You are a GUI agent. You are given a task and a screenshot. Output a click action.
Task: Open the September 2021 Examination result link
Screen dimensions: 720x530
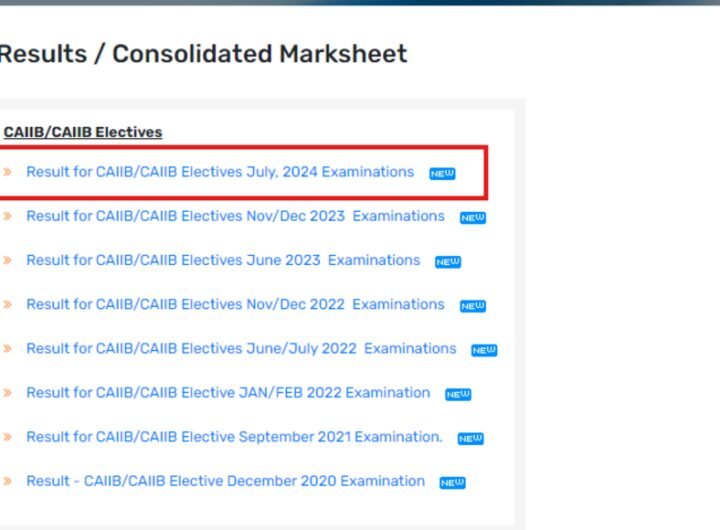click(x=234, y=437)
